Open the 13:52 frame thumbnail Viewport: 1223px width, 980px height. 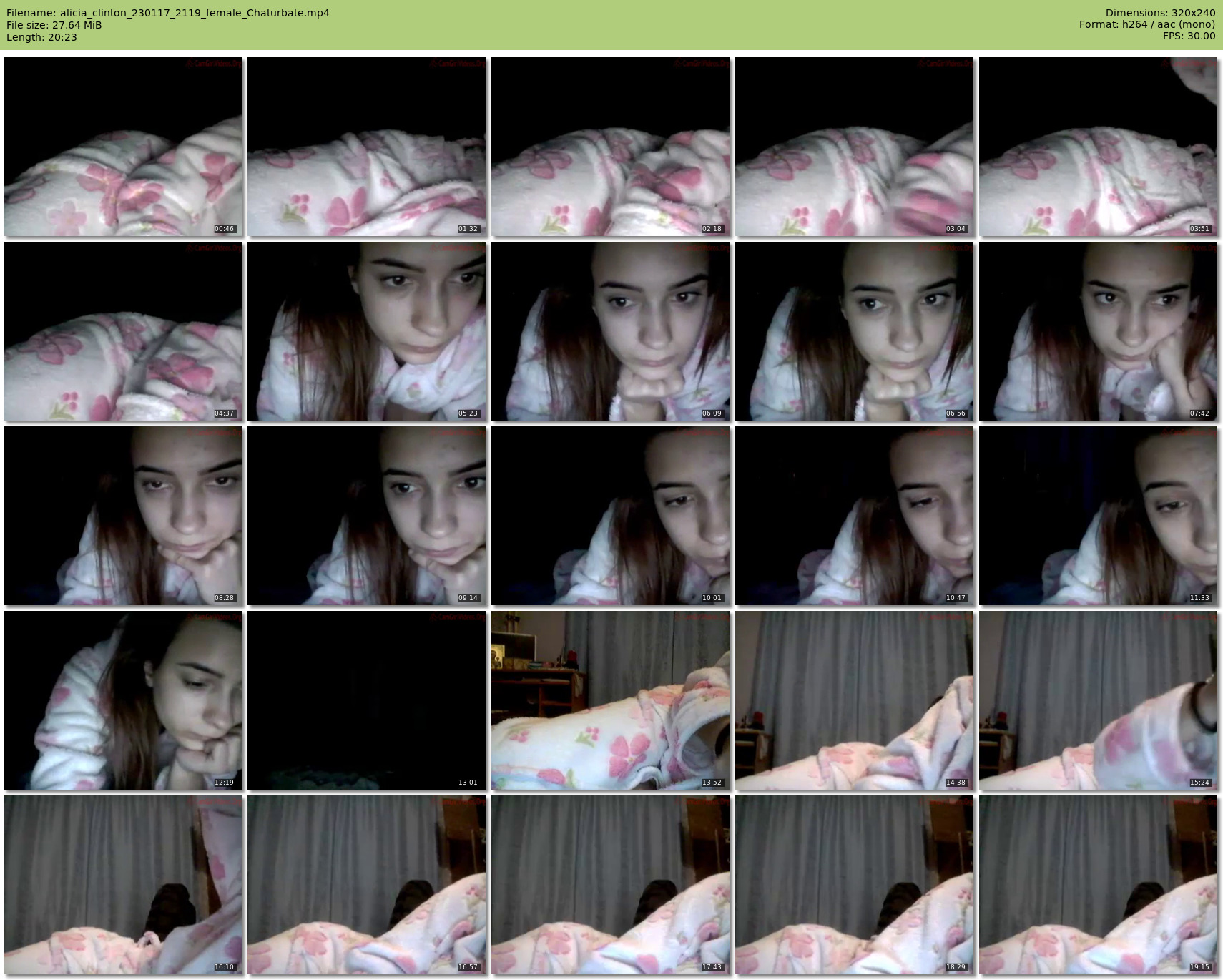(x=610, y=700)
